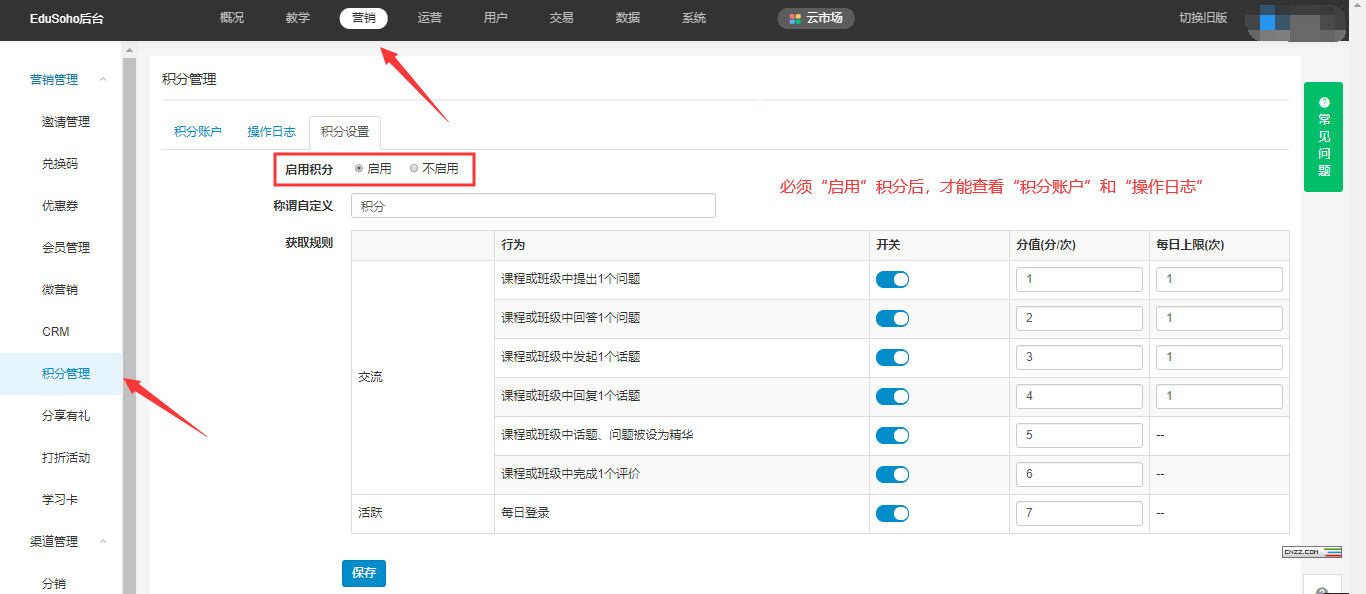1366x594 pixels.
Task: Click the user avatar in top bar
Action: (x=1290, y=19)
